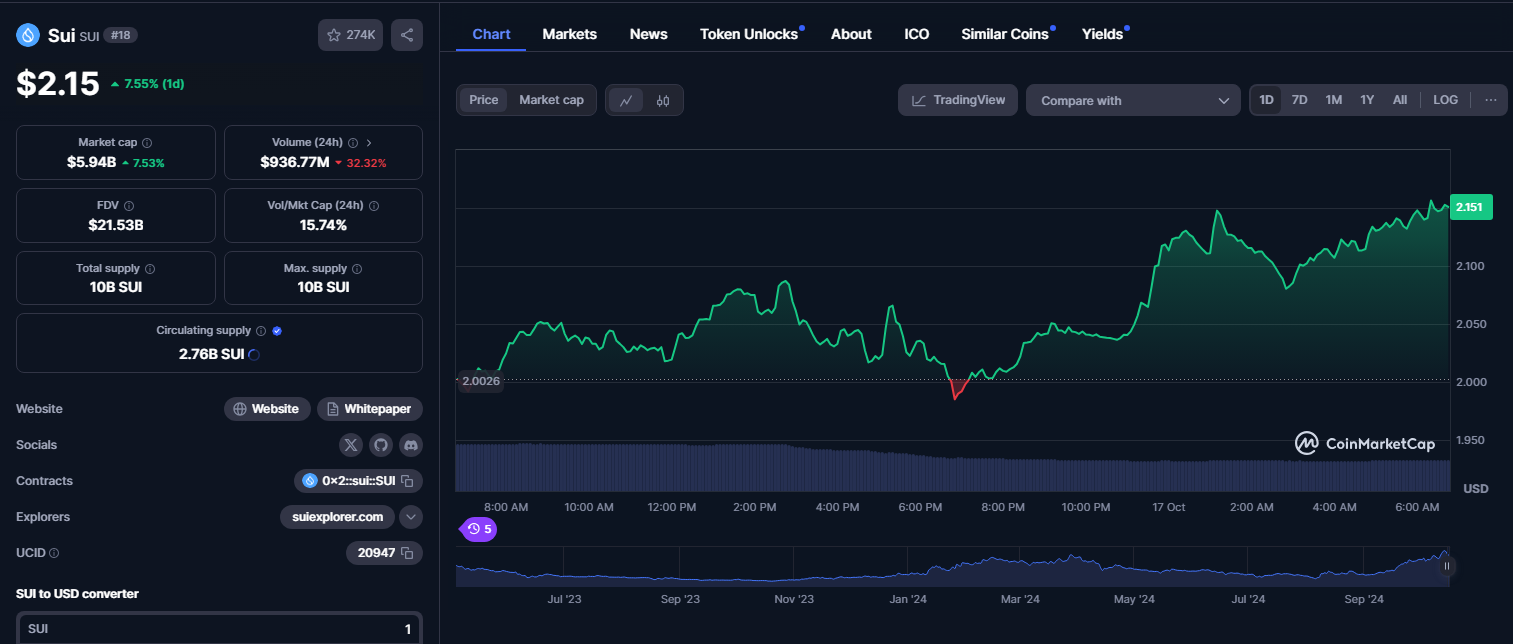Click the Sui coin logo icon
The width and height of the screenshot is (1513, 644).
tap(27, 35)
